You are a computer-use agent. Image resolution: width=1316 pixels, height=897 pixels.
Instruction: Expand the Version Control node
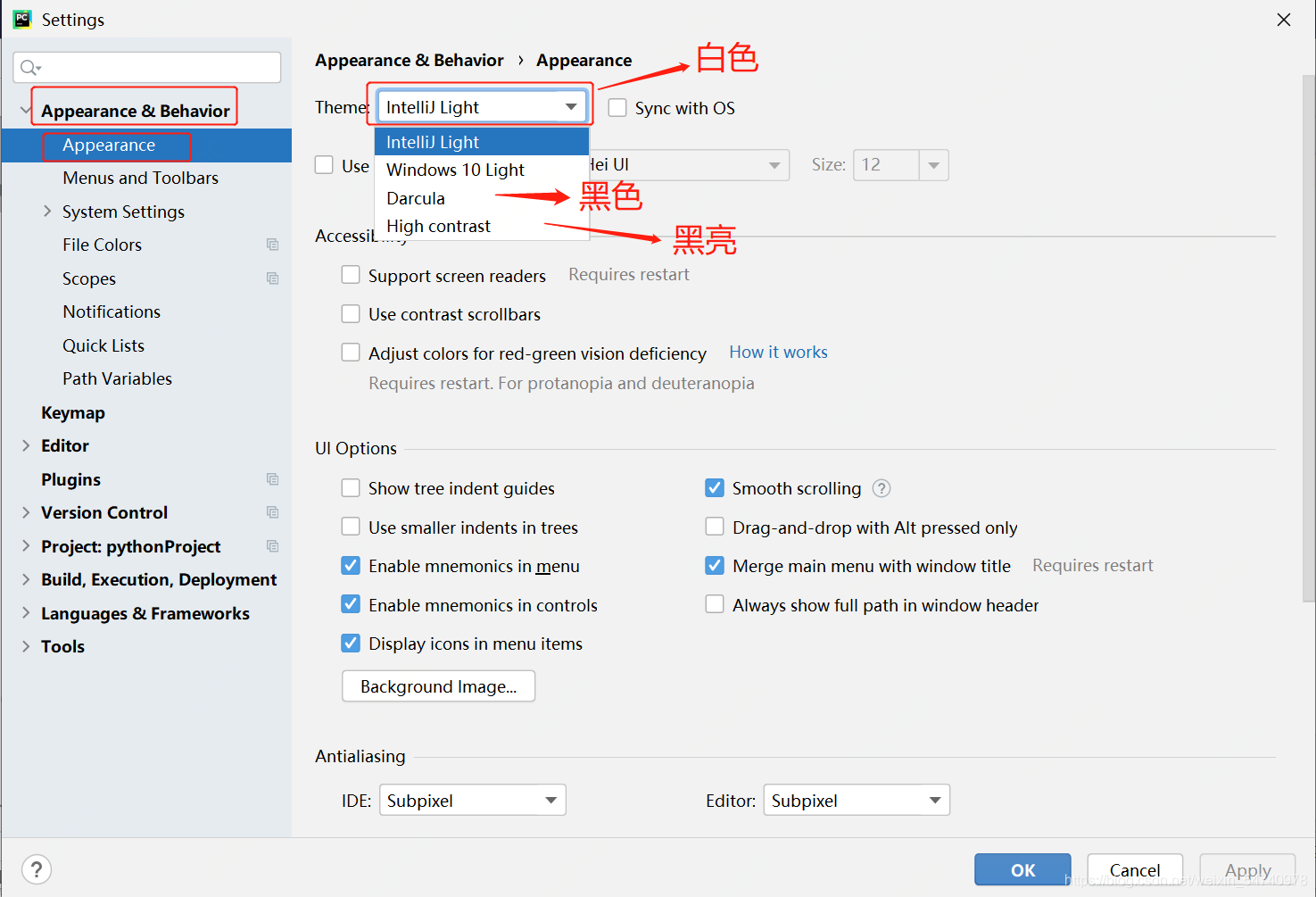[x=25, y=512]
